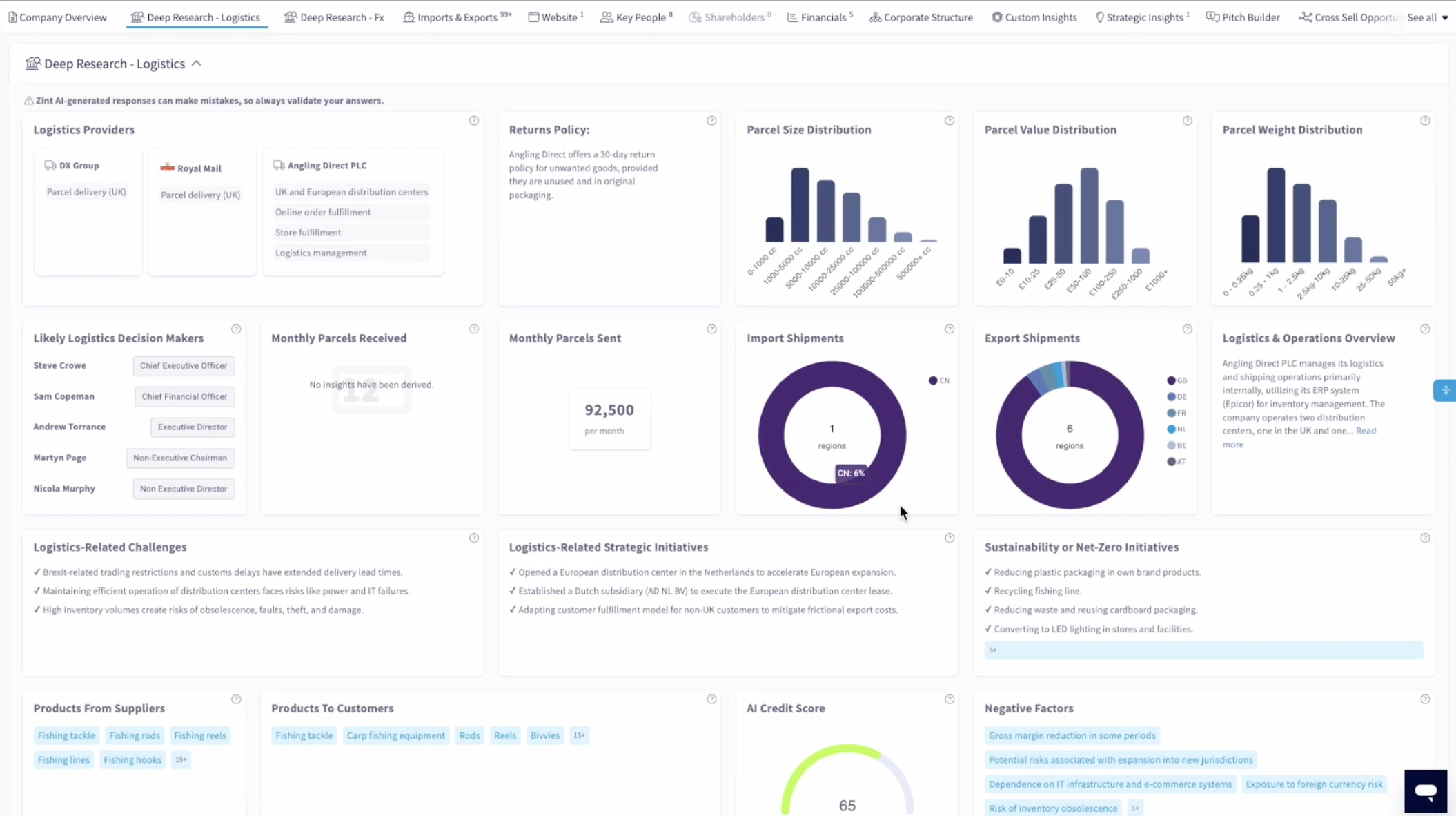Viewport: 1456px width, 816px height.
Task: Click the 92,500 per month parcels box
Action: (609, 418)
